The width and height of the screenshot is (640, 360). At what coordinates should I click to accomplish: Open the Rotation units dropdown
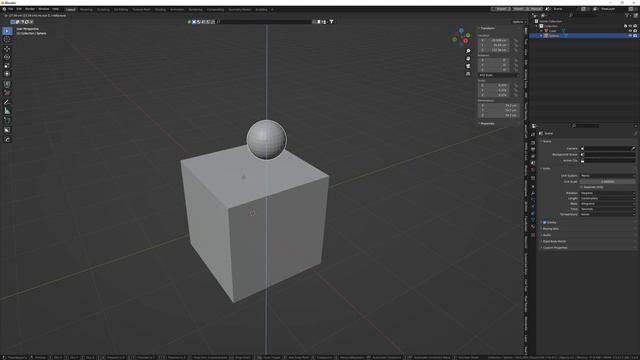click(608, 193)
